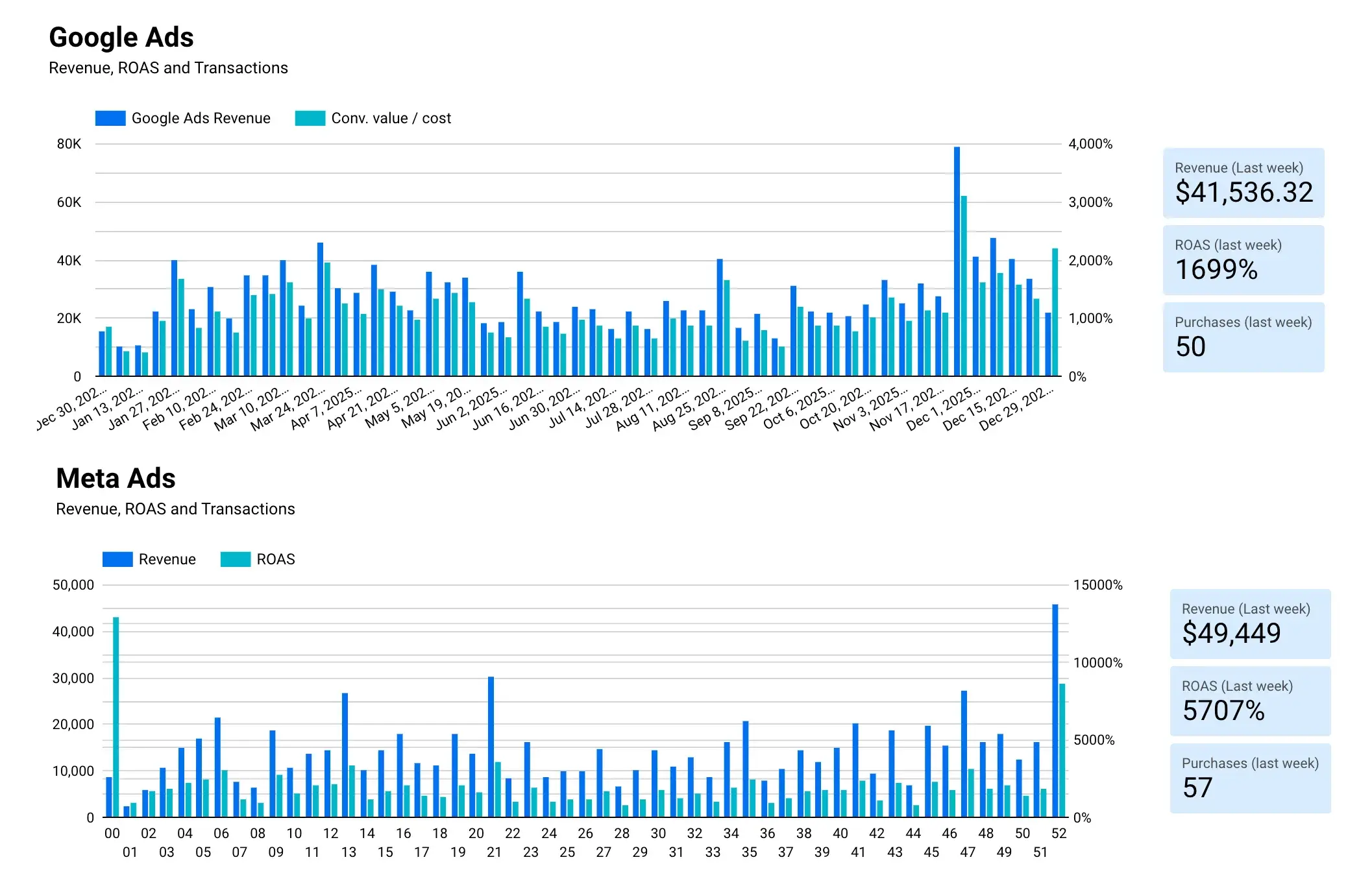Click the ROAS (Last week) 5707% card
1372x877 pixels.
(x=1249, y=701)
